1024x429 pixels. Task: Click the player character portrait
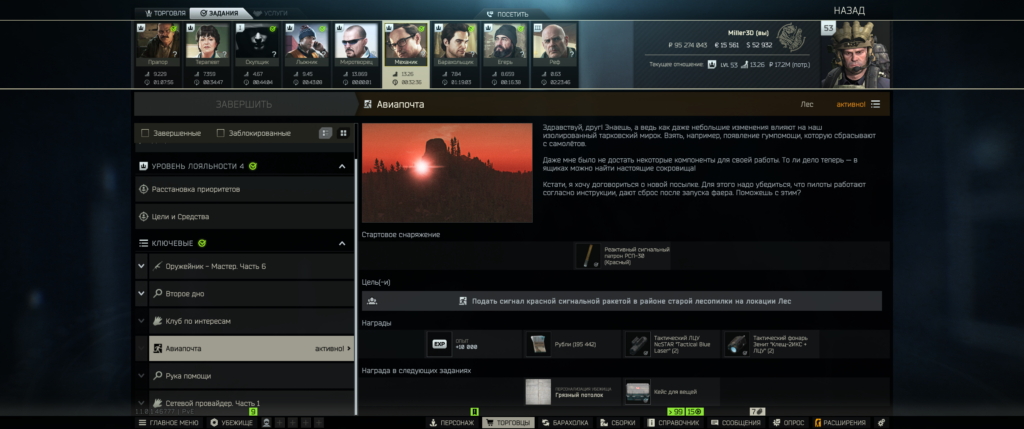pos(856,55)
